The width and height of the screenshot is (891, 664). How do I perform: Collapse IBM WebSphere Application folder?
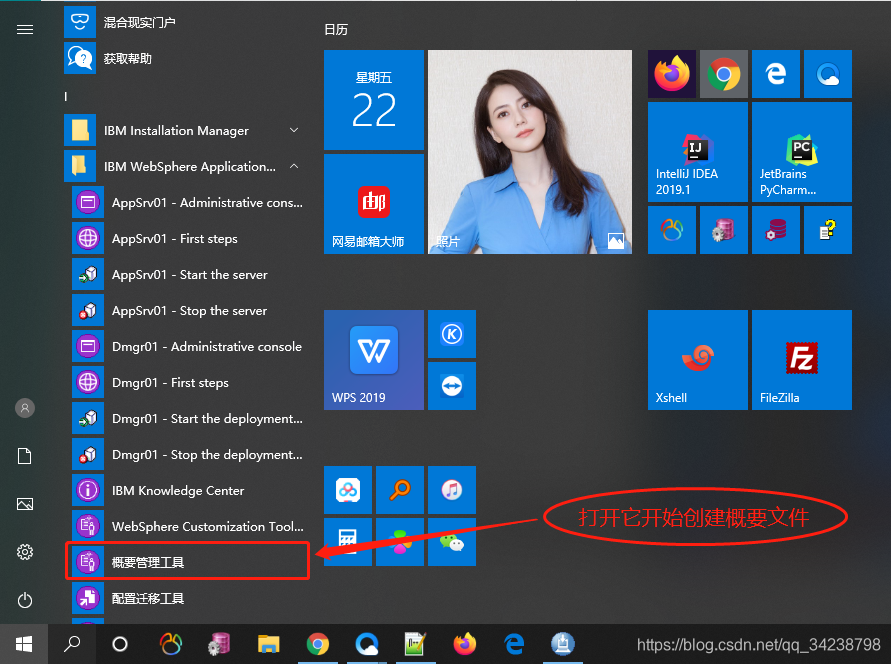click(x=185, y=166)
